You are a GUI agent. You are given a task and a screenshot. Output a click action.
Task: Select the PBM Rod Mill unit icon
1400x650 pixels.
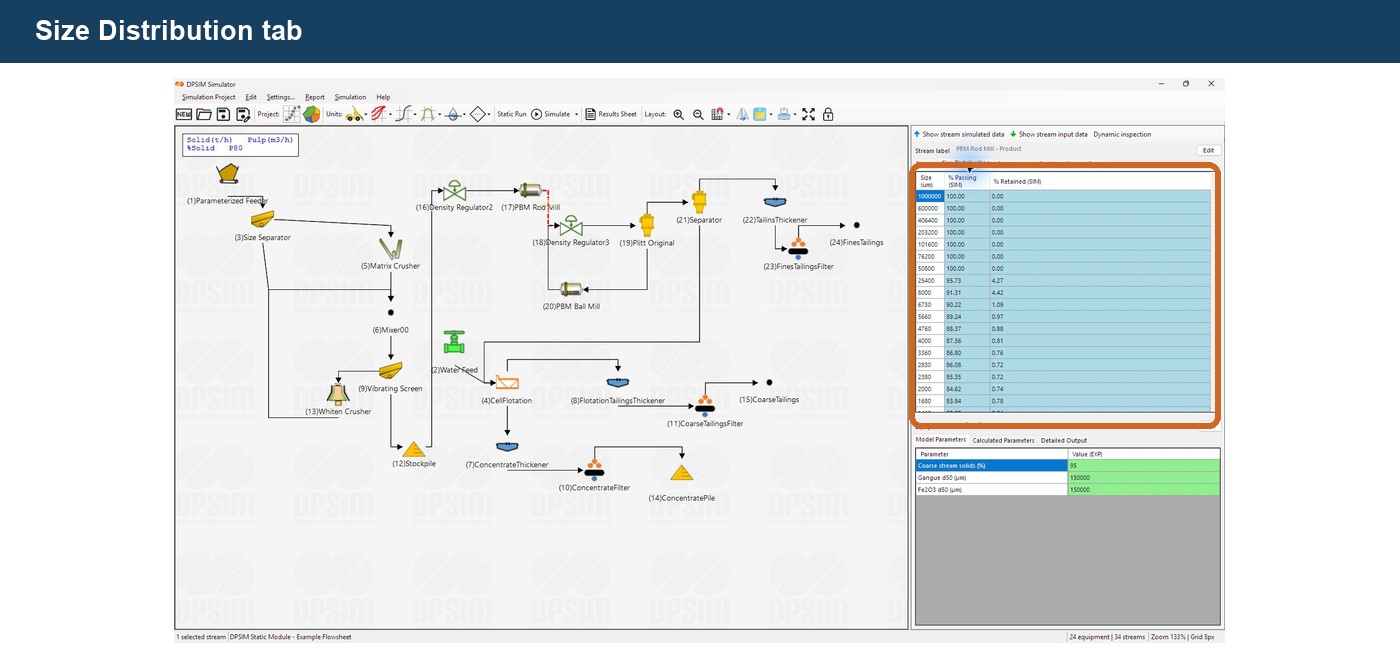[x=529, y=191]
